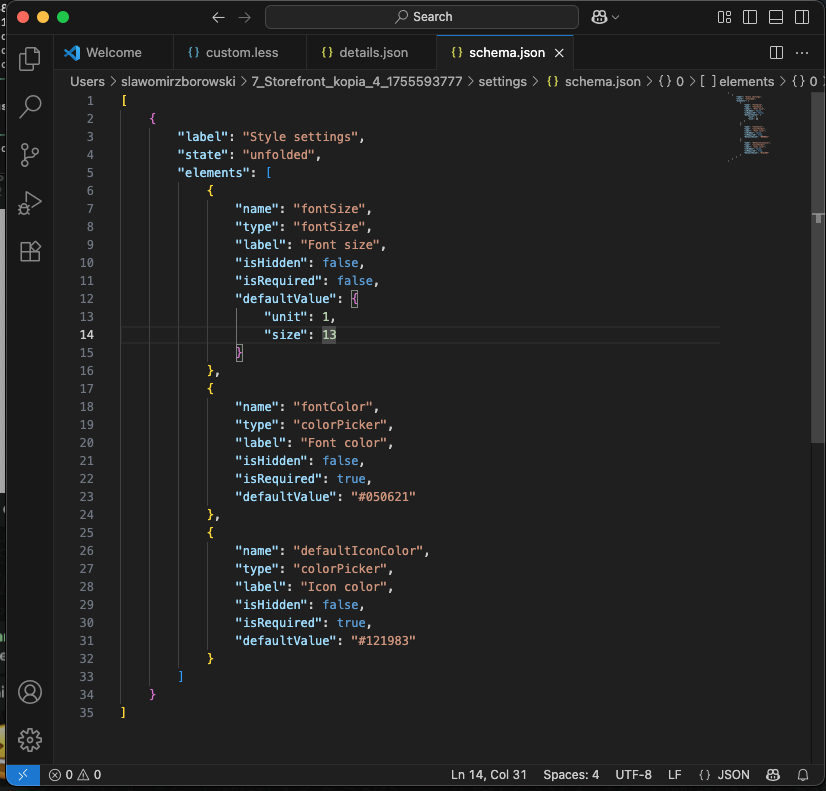Open the Search view in activity bar
This screenshot has width=826, height=791.
tap(30, 106)
